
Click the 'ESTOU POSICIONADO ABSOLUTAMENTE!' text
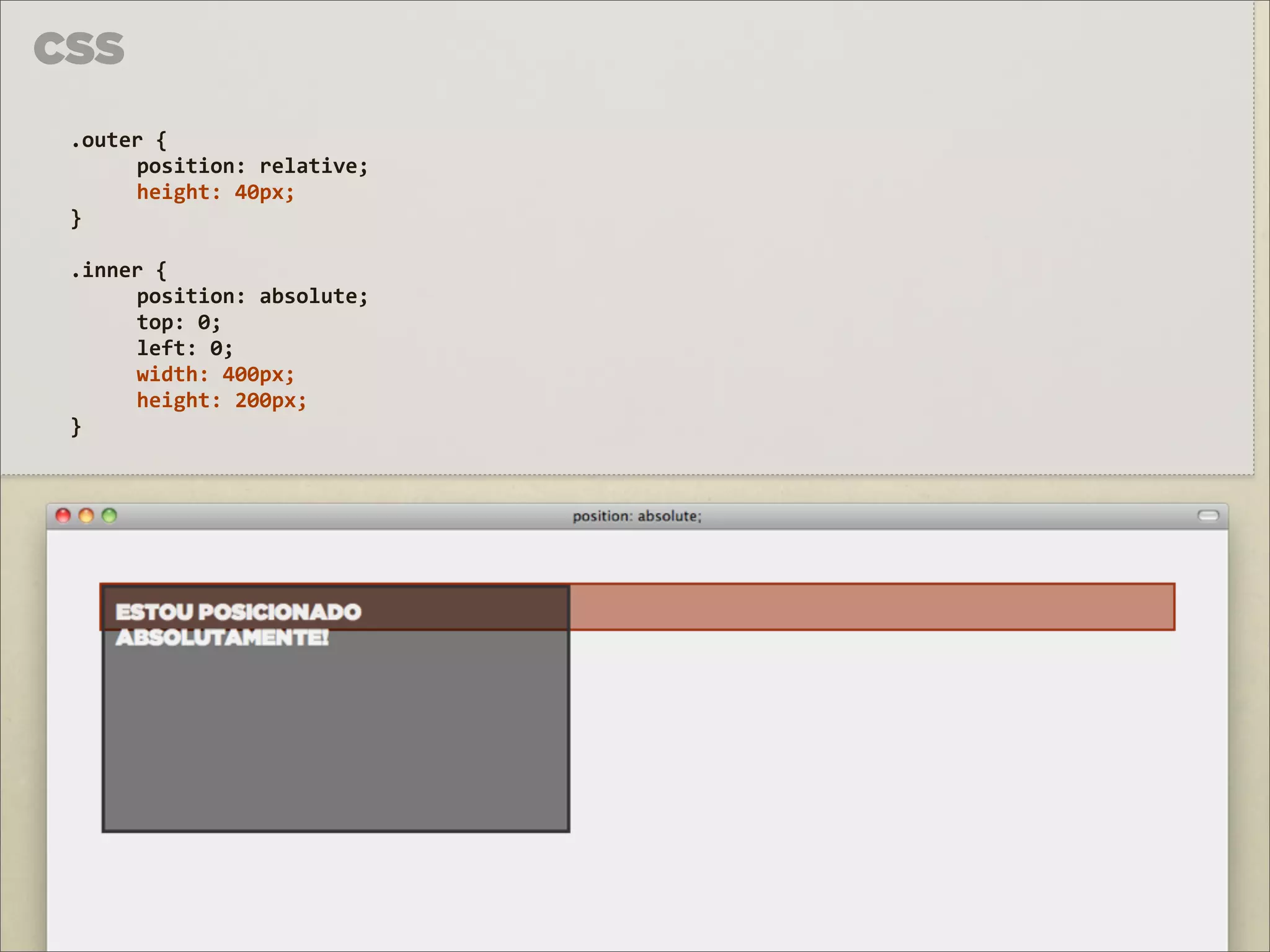pyautogui.click(x=238, y=625)
